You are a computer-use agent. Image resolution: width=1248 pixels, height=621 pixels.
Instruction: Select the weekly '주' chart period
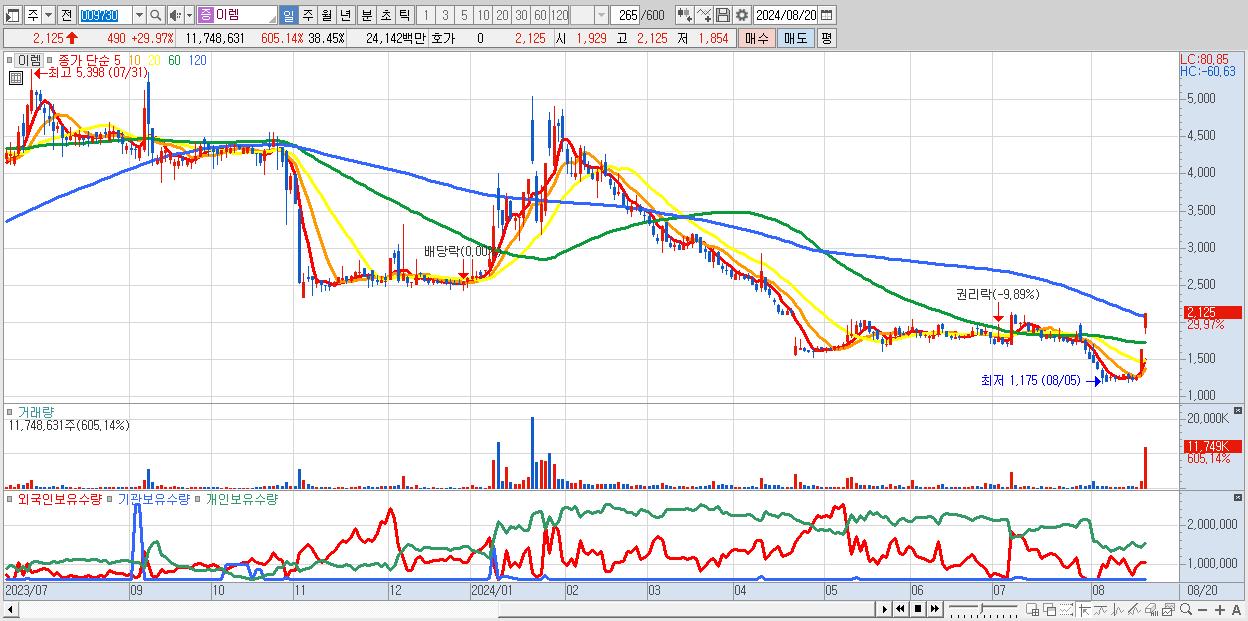307,15
